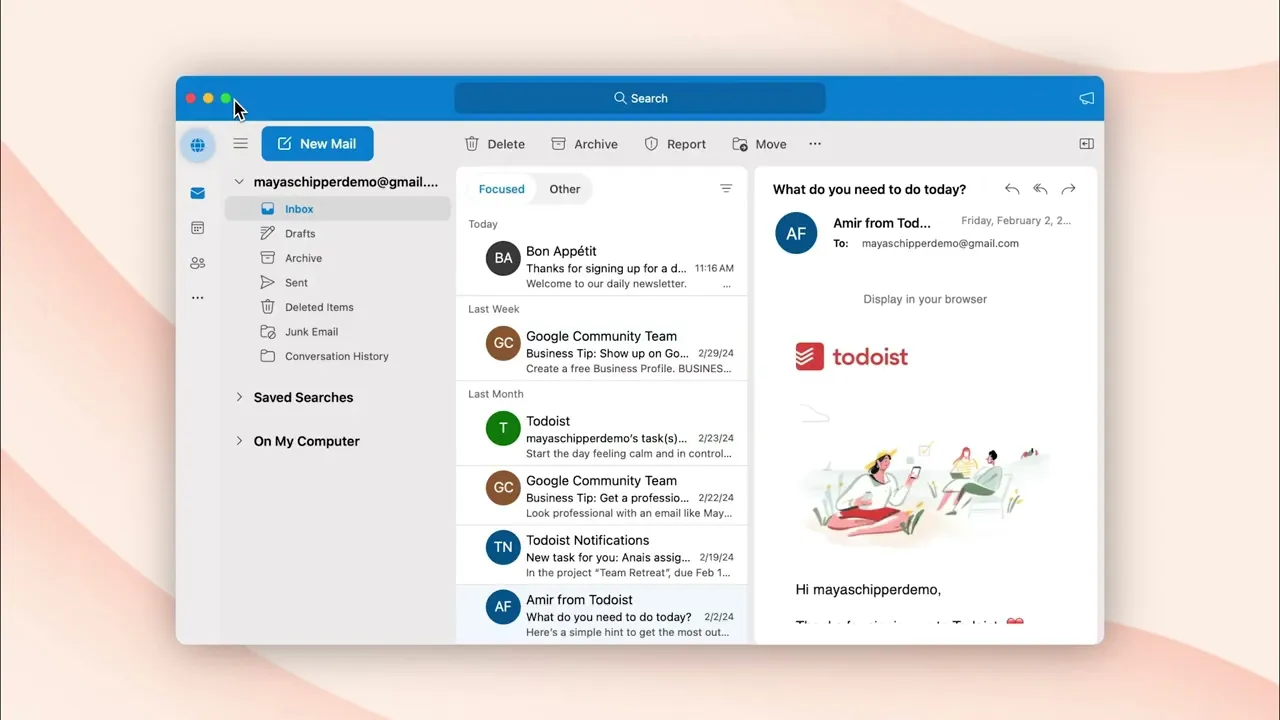The width and height of the screenshot is (1280, 720).
Task: Switch to the Focused tab
Action: coord(501,189)
